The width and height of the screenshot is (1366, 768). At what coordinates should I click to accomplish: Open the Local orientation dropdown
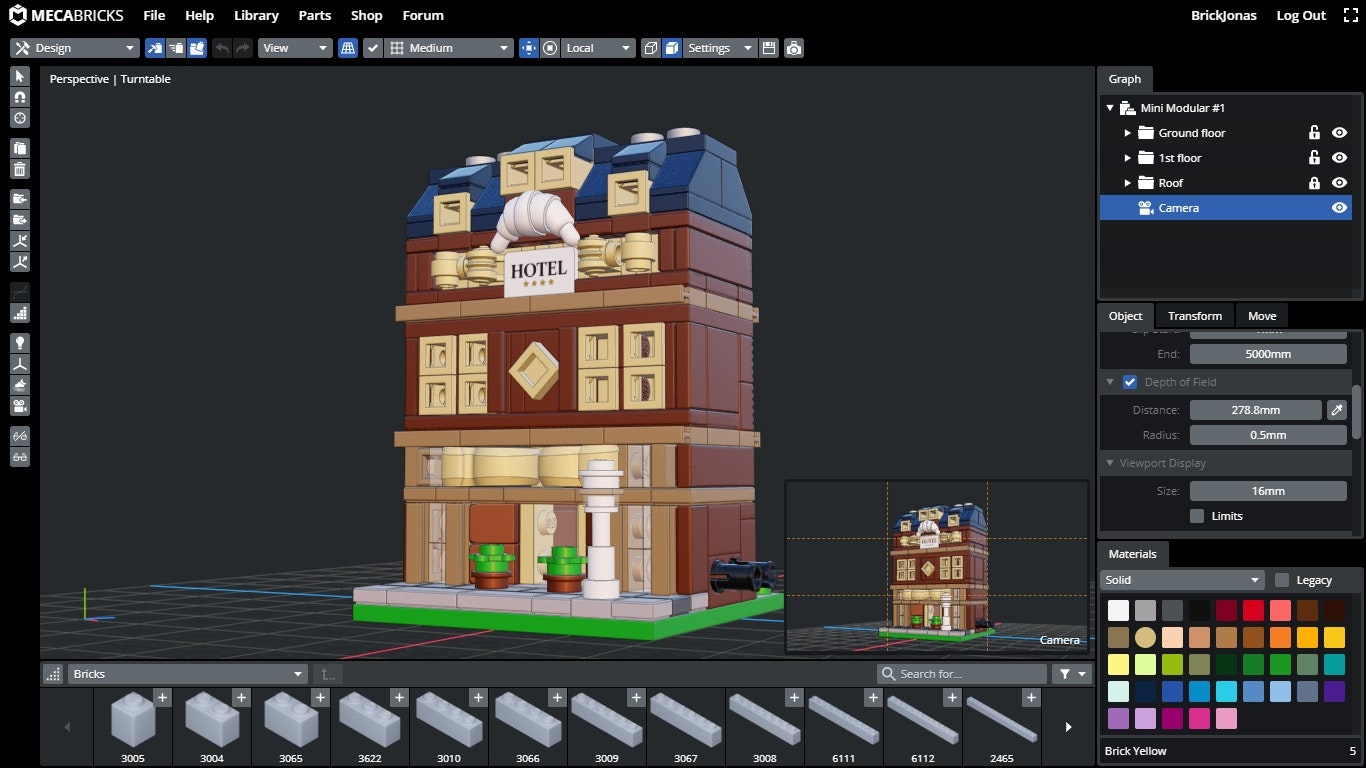click(x=598, y=48)
